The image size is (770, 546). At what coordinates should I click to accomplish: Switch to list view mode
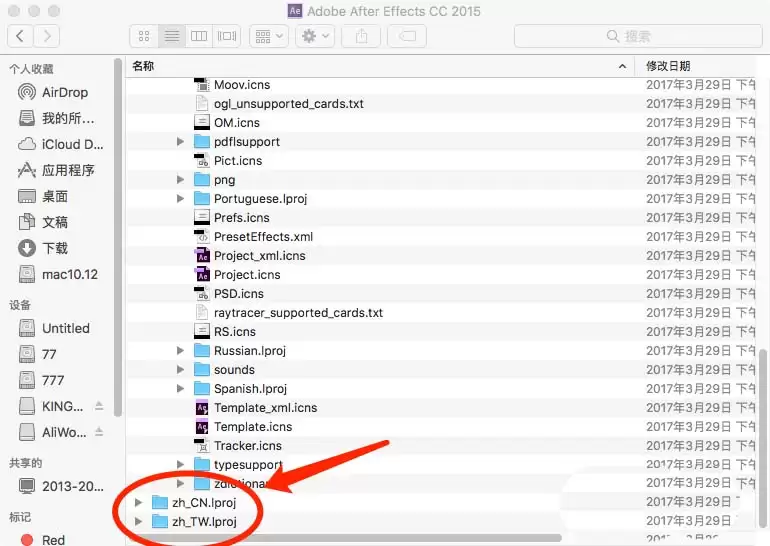pos(172,36)
